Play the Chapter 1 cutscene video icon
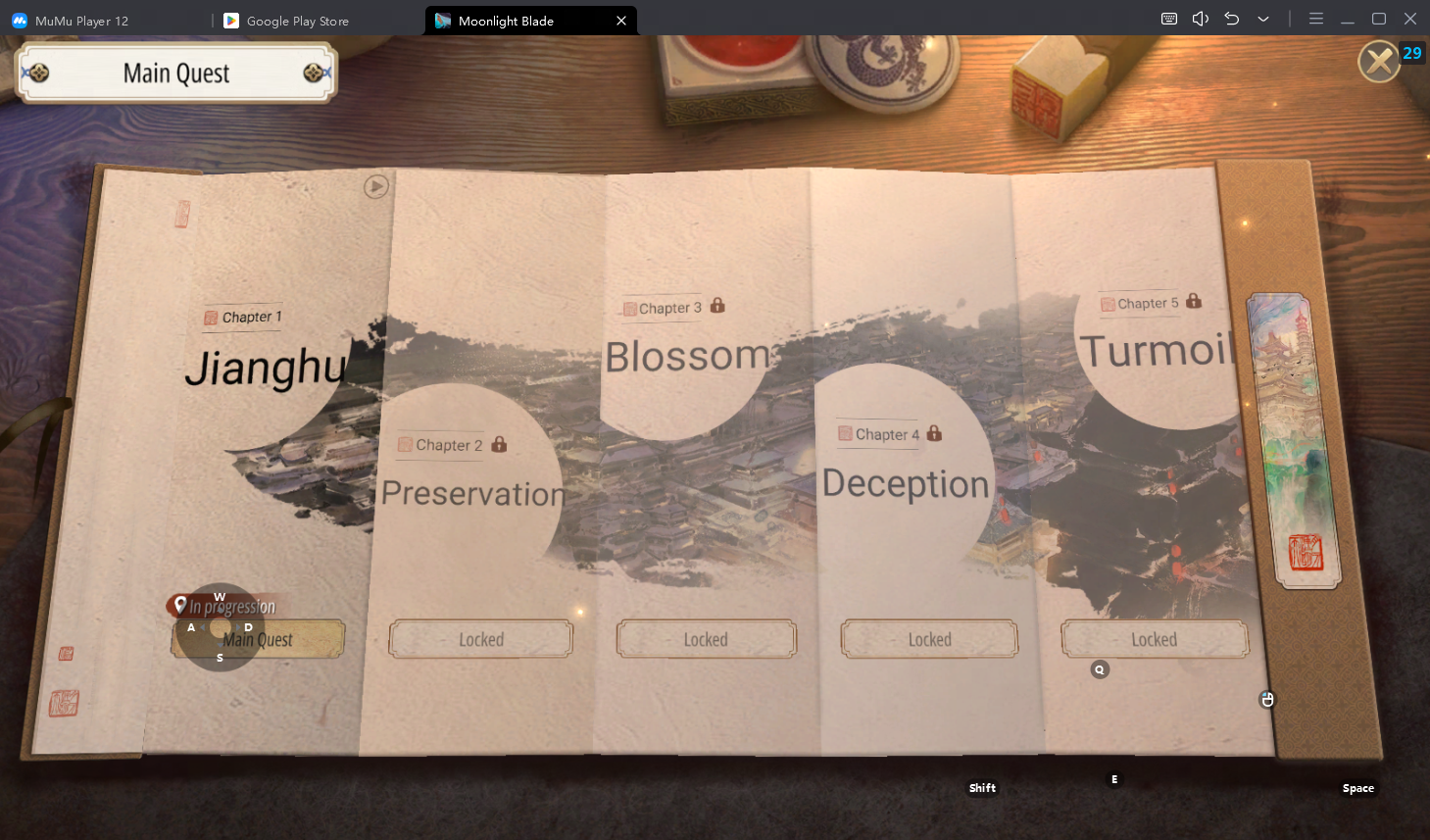Viewport: 1430px width, 840px height. coord(376,186)
